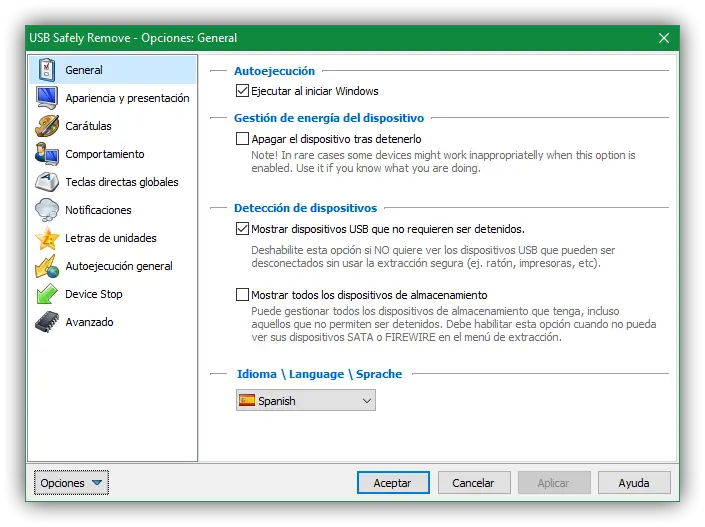Close the Opciones dialog window
This screenshot has height=527, width=705.
click(x=664, y=38)
